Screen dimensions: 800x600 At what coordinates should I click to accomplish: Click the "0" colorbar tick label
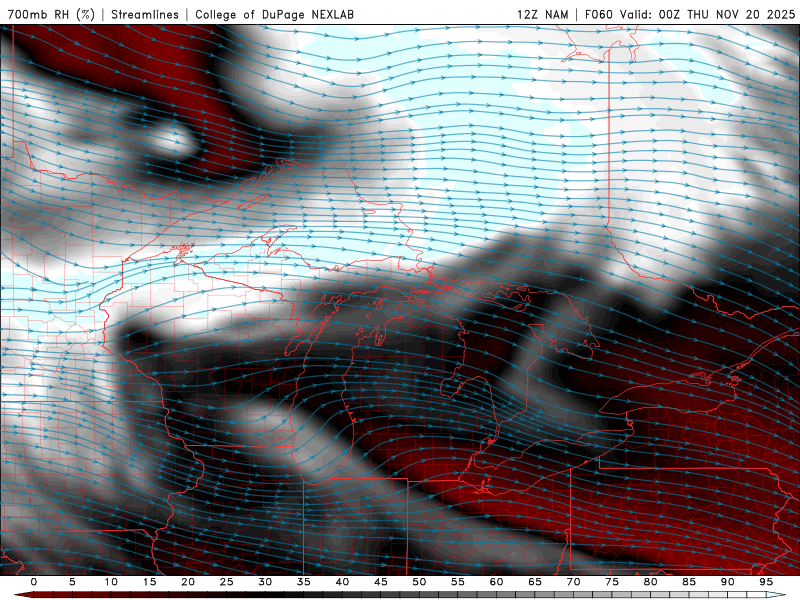[34, 582]
